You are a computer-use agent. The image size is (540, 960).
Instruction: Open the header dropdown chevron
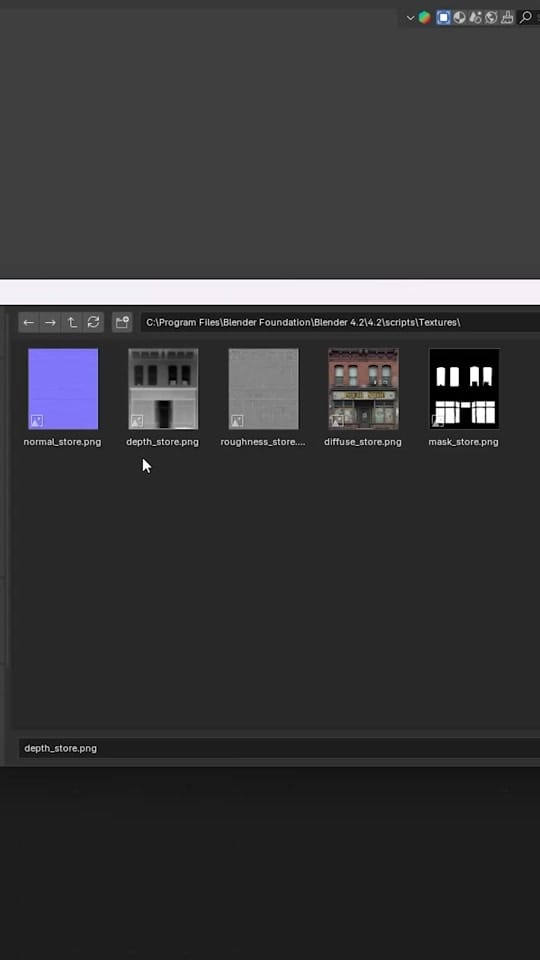pos(410,18)
